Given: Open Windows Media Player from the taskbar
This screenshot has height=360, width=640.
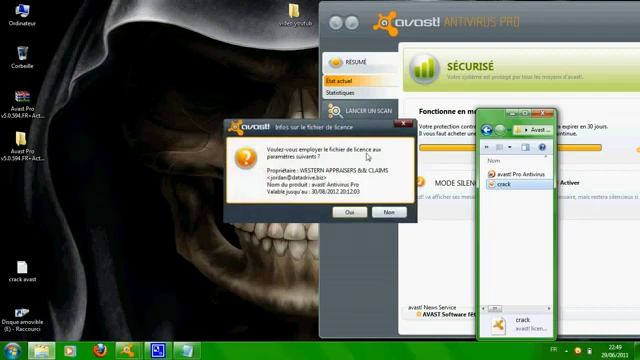Looking at the screenshot, I should [70, 351].
